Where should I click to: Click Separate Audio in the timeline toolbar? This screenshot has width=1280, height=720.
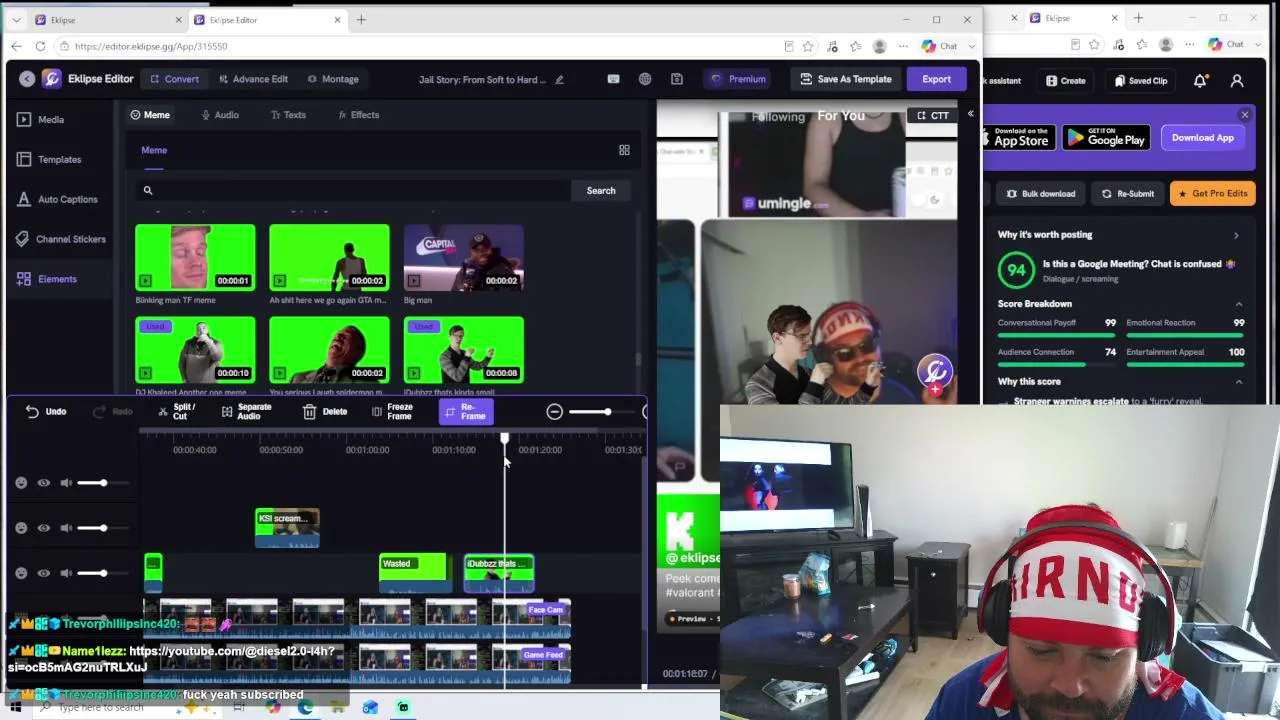(x=246, y=412)
